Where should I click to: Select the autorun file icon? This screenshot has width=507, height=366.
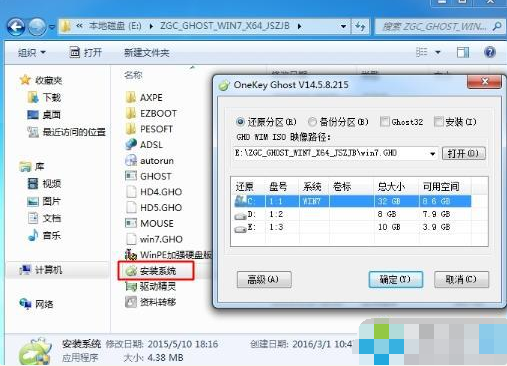coord(131,160)
